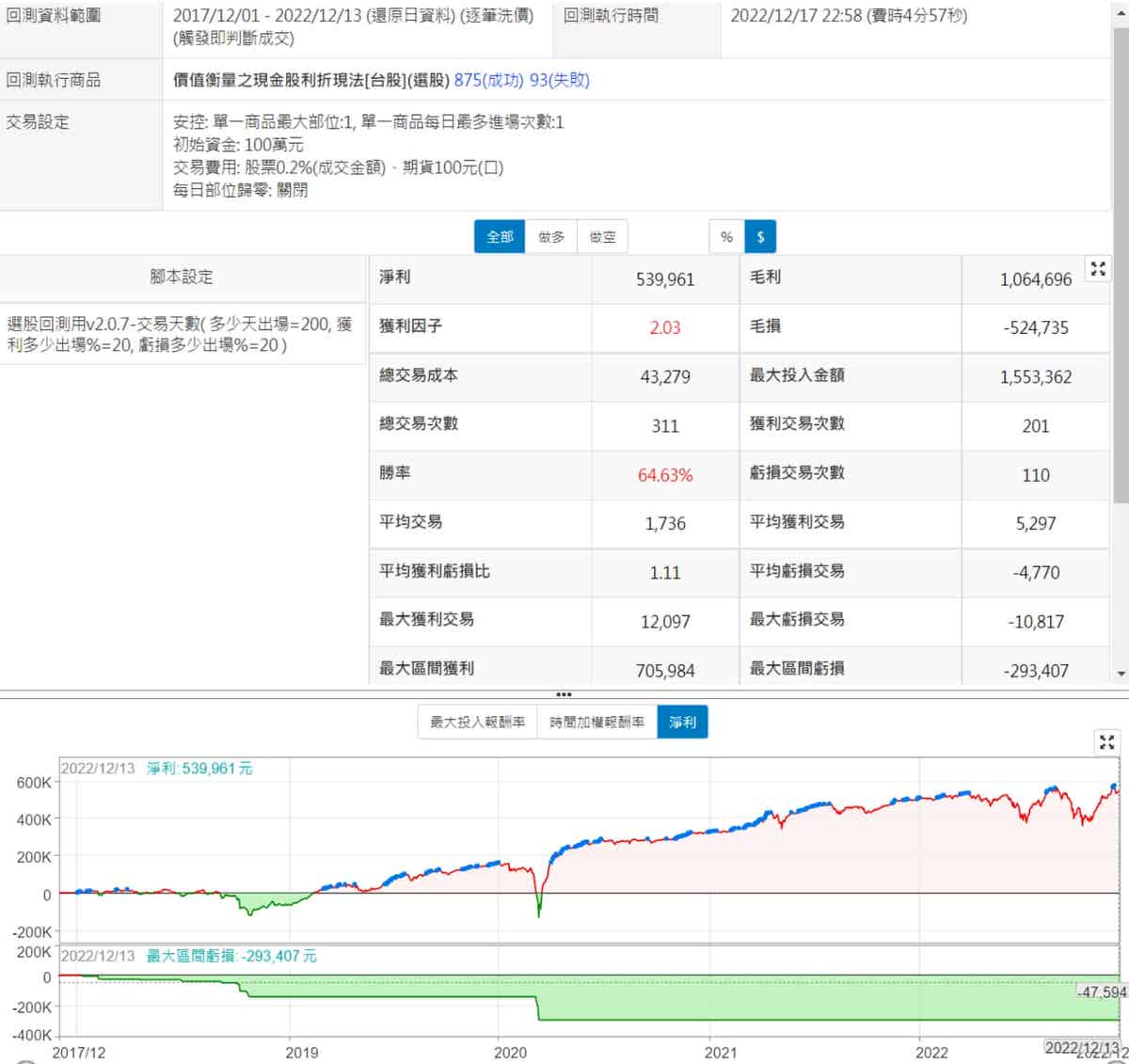This screenshot has height=1064, width=1129.
Task: Switch display to percentage (%) mode
Action: [726, 237]
